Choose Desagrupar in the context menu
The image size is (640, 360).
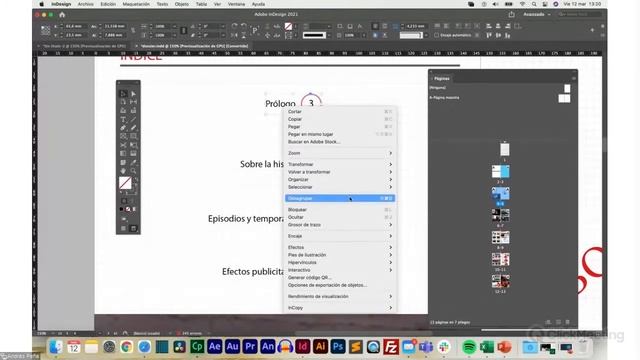tap(340, 198)
